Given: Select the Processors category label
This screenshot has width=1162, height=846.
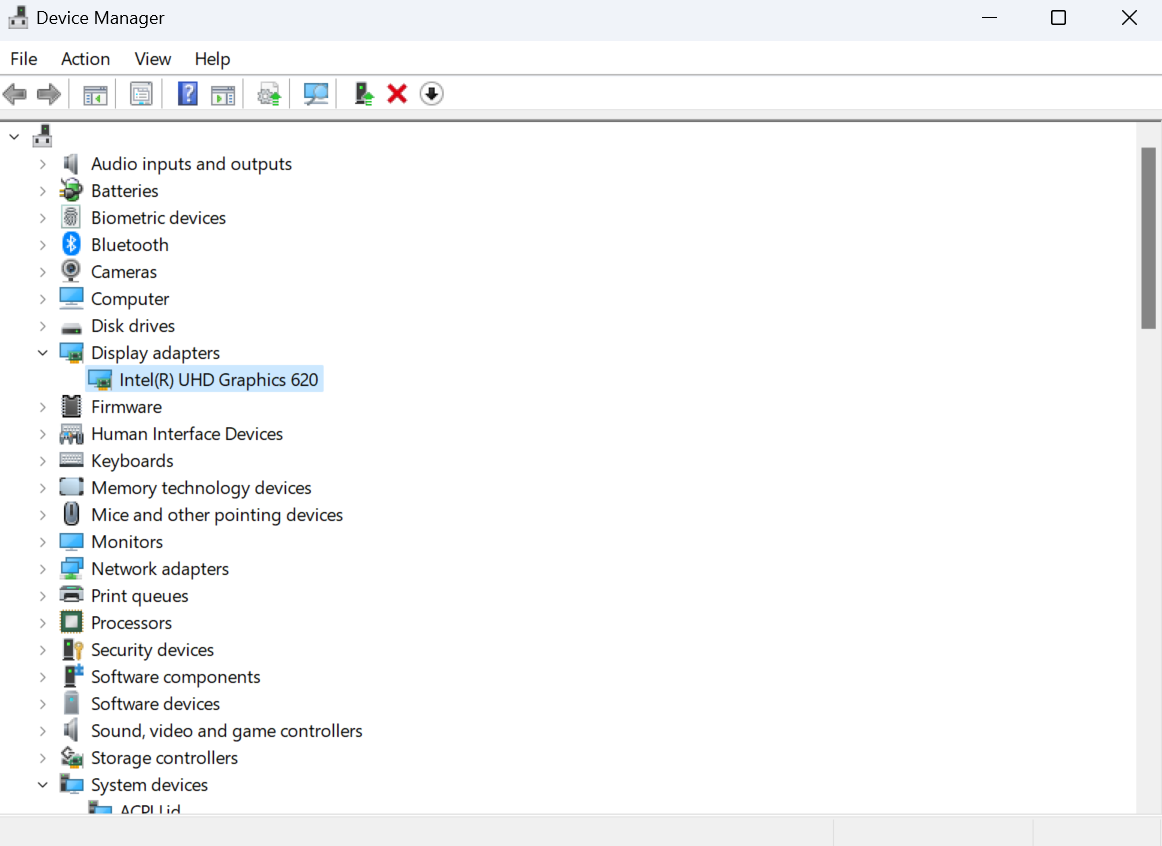Looking at the screenshot, I should (x=131, y=623).
